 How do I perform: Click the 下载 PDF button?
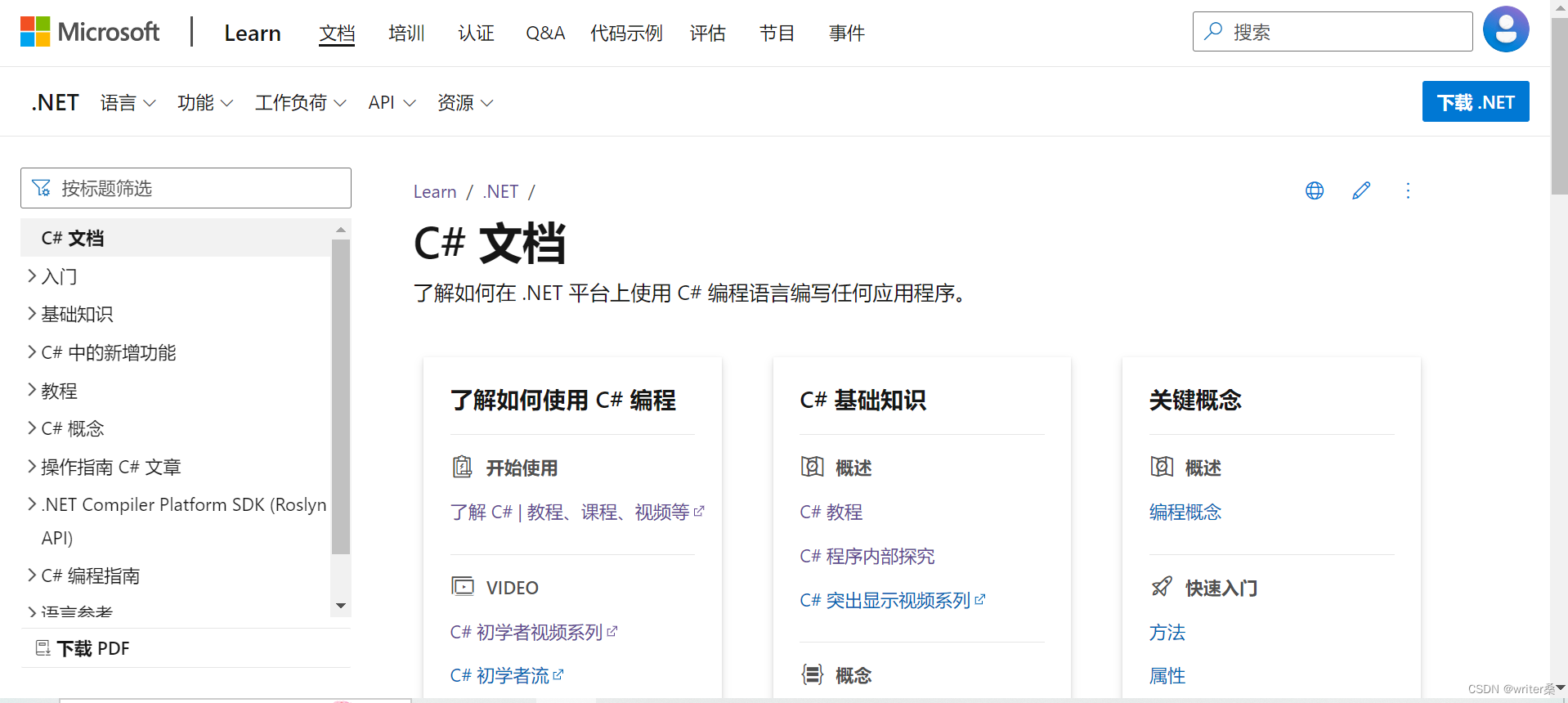[x=92, y=648]
